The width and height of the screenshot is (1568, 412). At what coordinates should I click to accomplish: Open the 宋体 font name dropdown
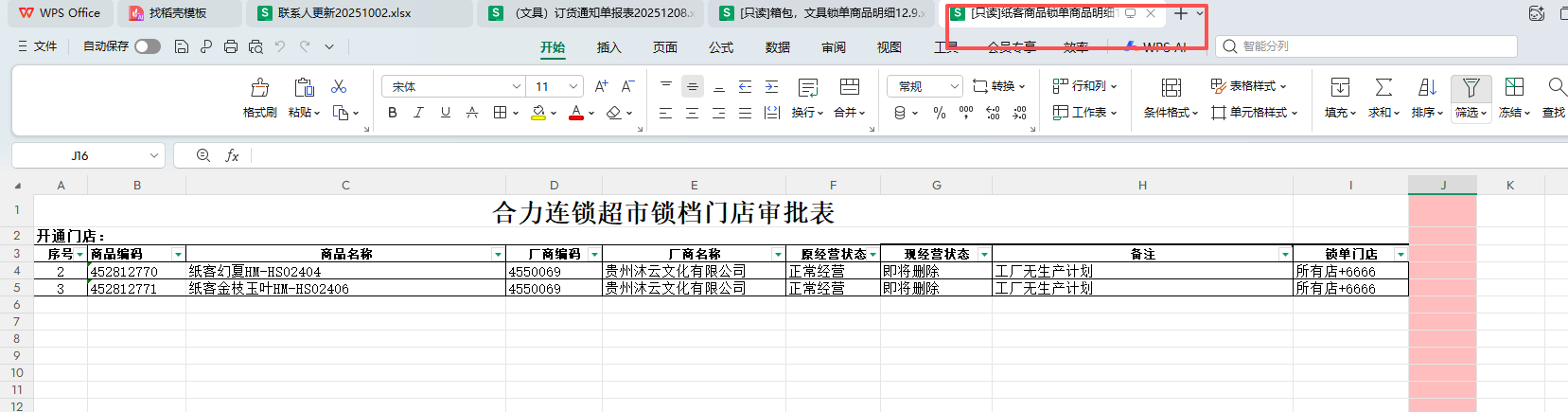pyautogui.click(x=517, y=86)
